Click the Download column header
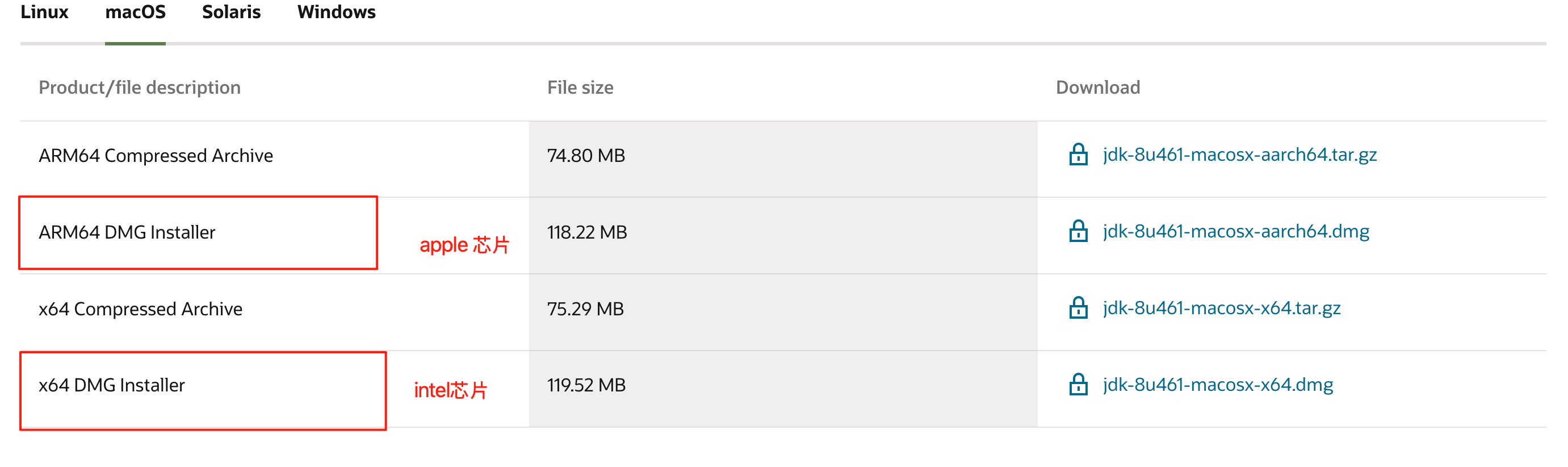1568x467 pixels. point(1097,87)
